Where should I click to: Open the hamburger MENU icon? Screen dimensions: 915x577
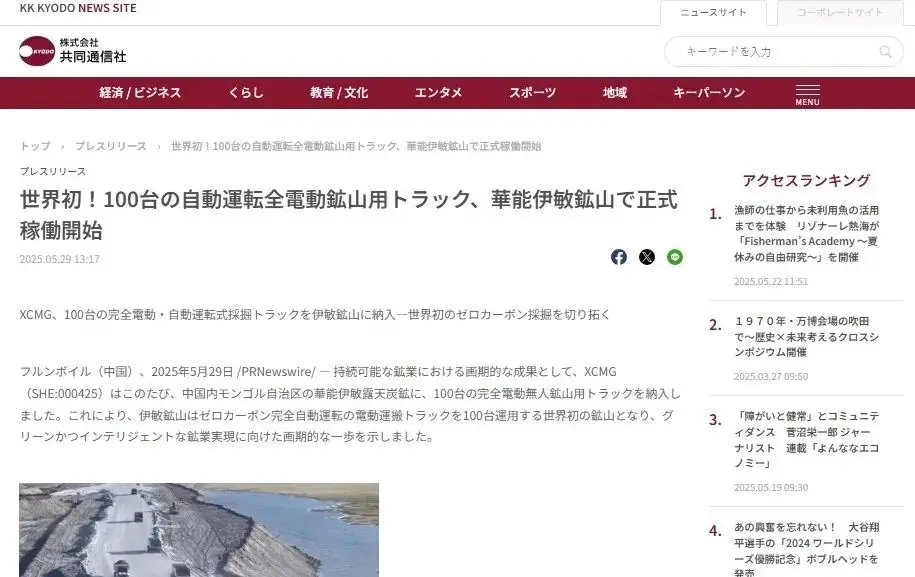click(x=808, y=95)
